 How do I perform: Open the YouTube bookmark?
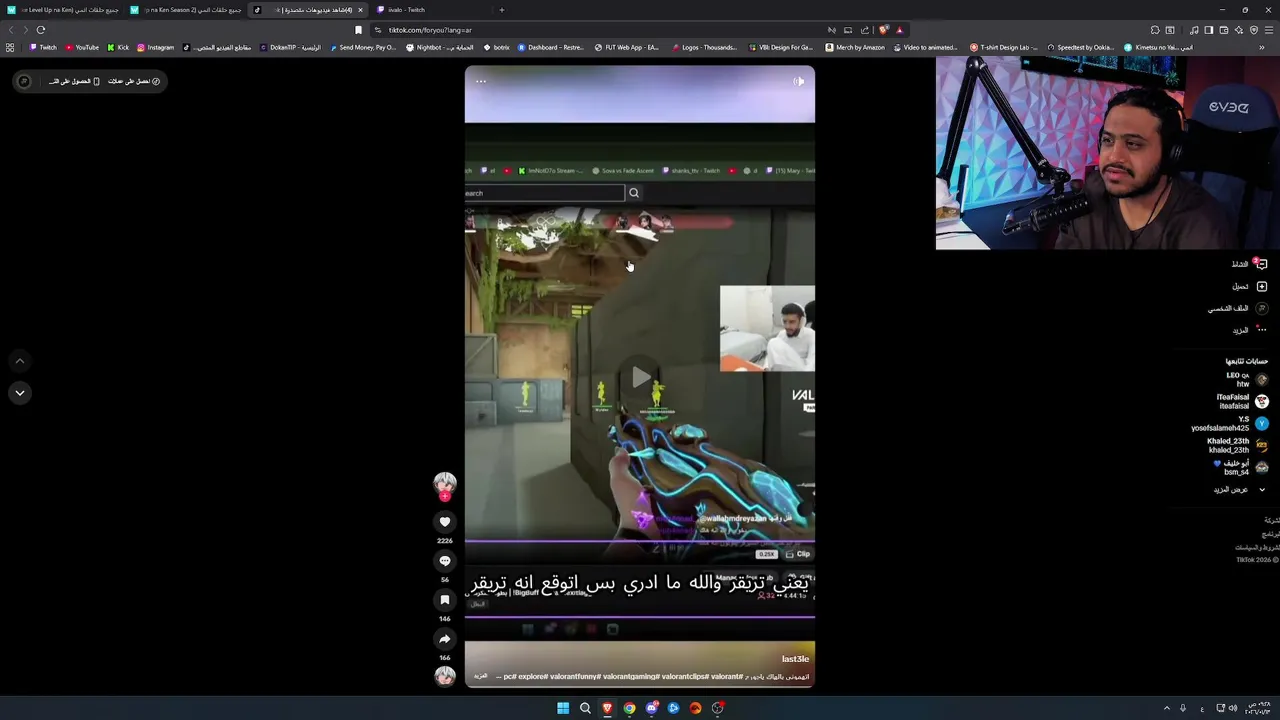click(83, 47)
